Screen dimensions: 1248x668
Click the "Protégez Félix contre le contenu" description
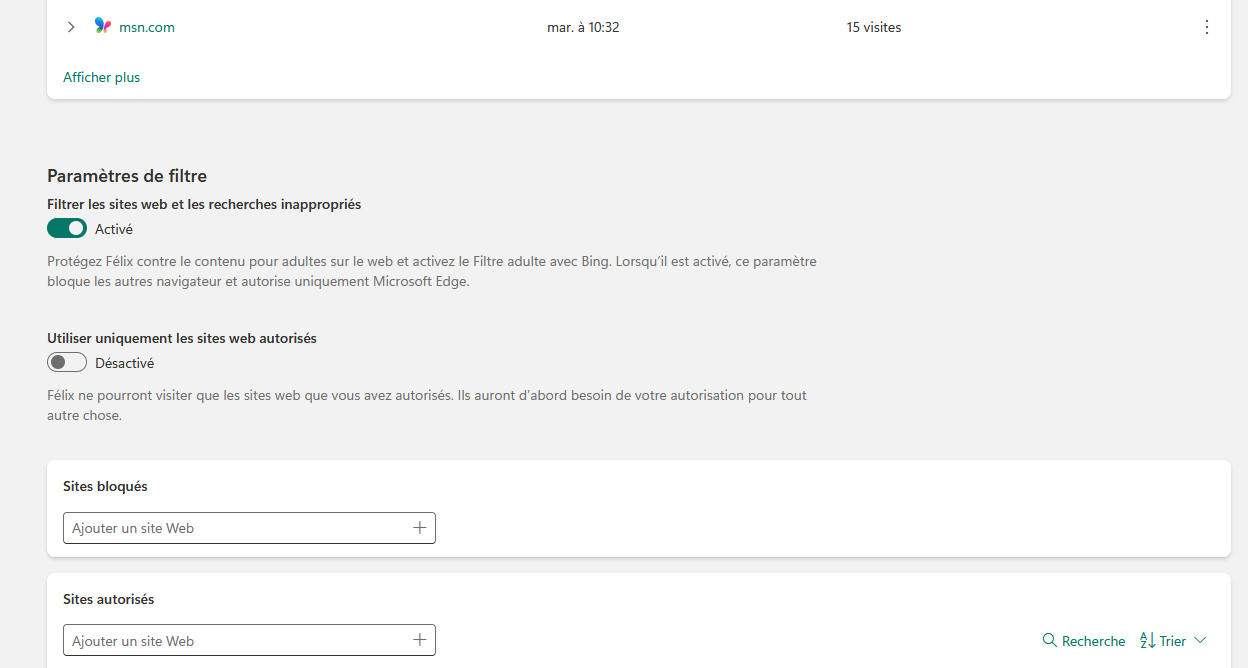pos(432,271)
